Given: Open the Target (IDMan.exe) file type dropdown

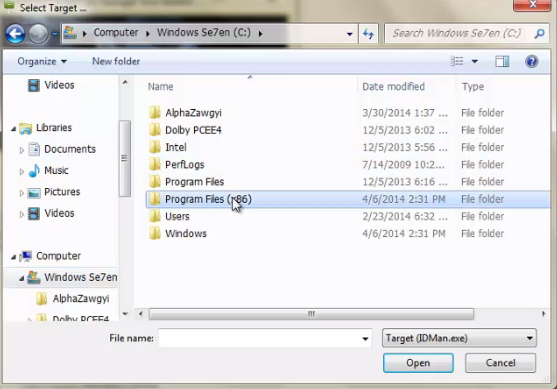Looking at the screenshot, I should click(459, 338).
